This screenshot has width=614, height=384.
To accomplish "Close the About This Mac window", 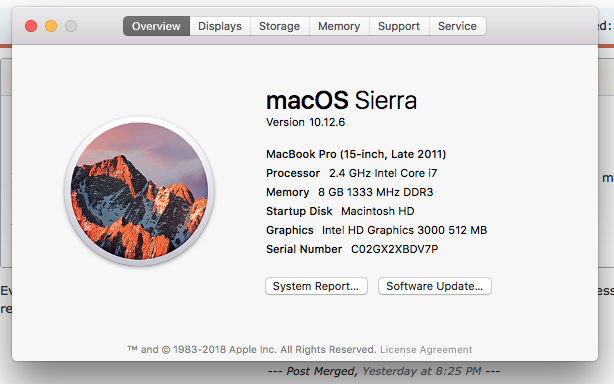I will tap(31, 26).
